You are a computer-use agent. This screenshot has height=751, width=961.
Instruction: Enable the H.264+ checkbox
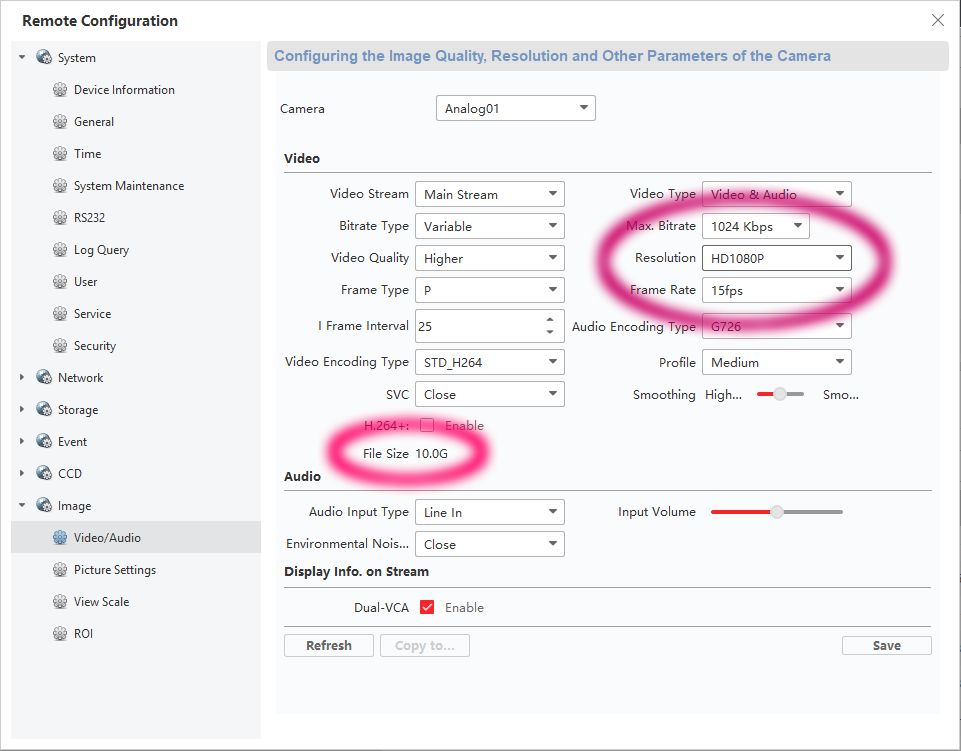pos(427,426)
